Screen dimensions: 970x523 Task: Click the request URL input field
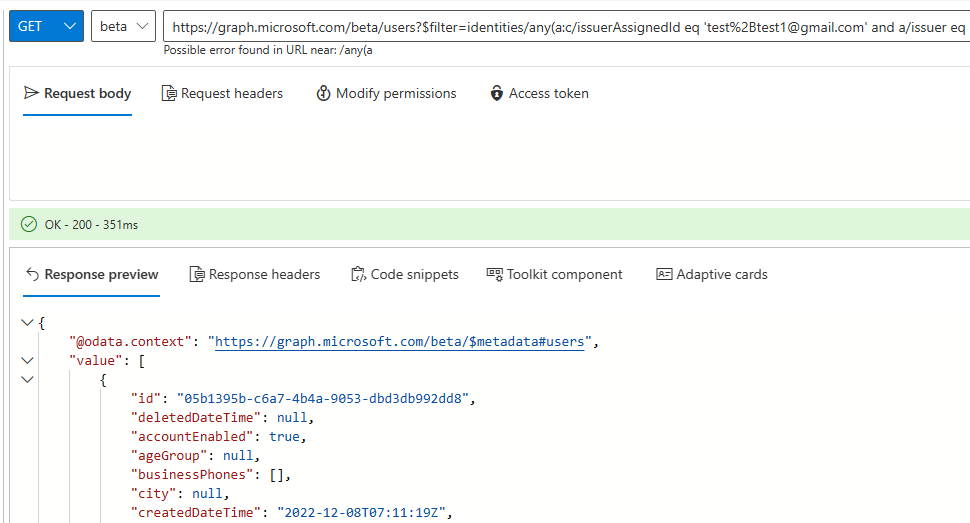(567, 27)
